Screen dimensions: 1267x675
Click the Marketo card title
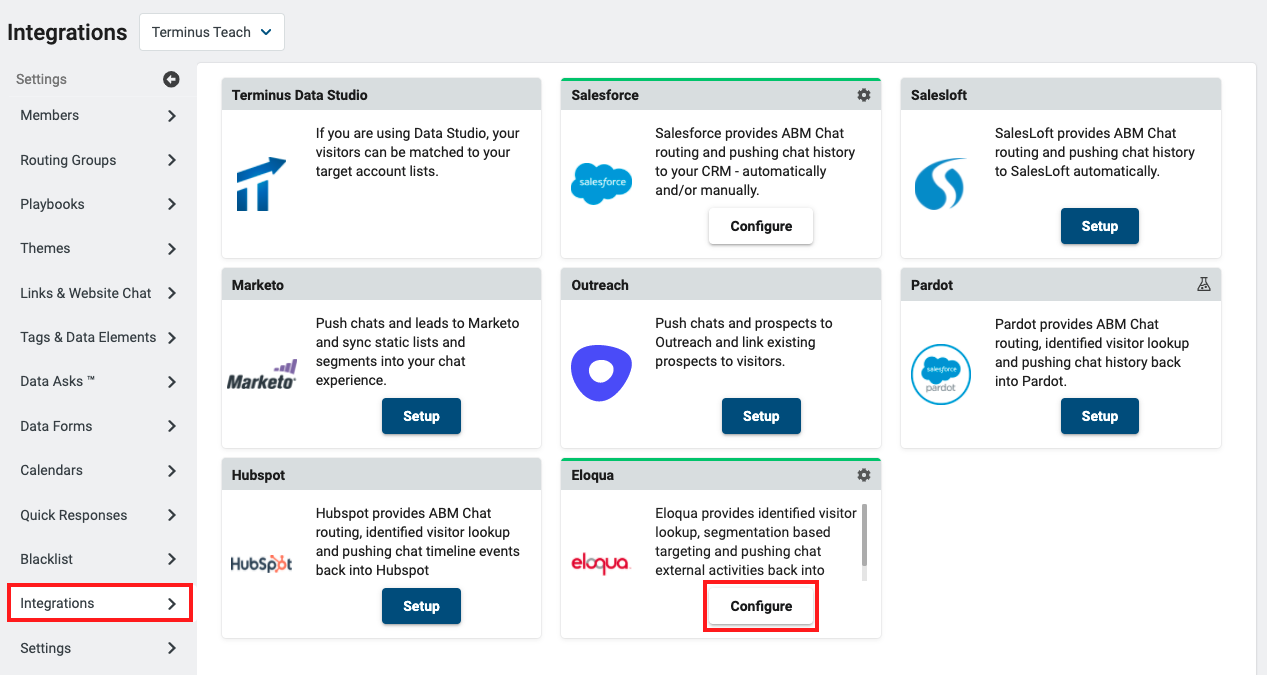[x=258, y=285]
